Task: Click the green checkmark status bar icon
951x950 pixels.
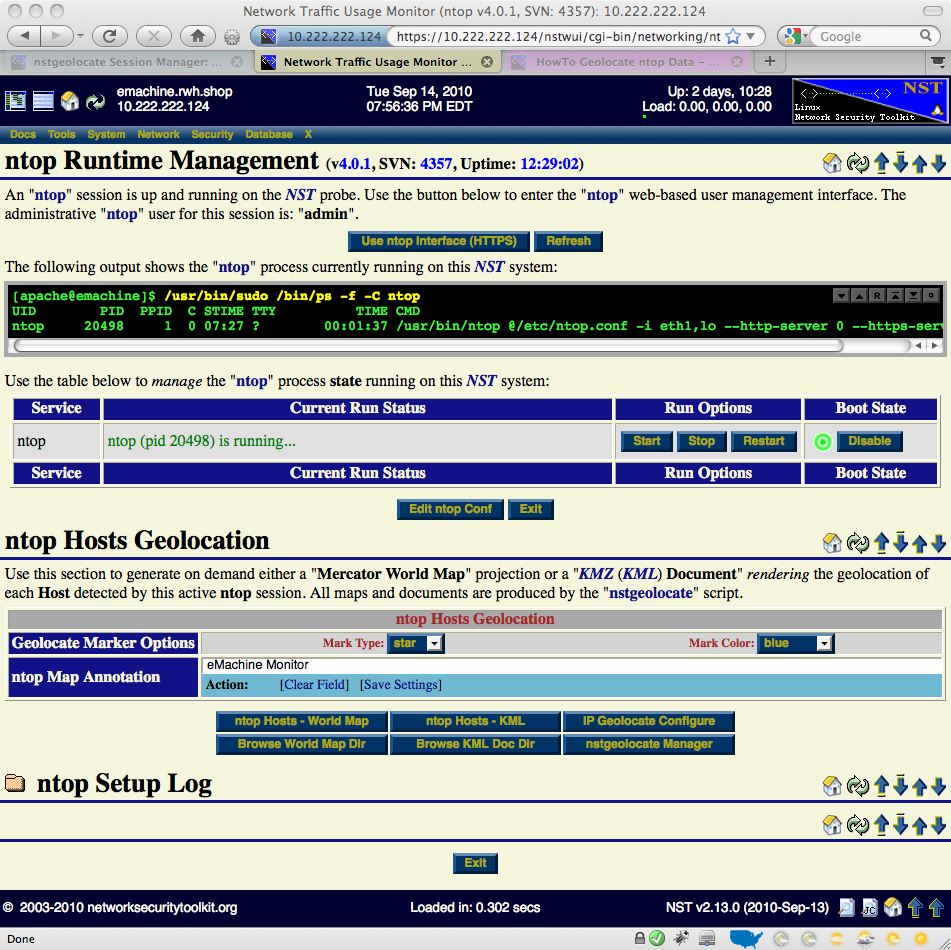Action: [657, 938]
